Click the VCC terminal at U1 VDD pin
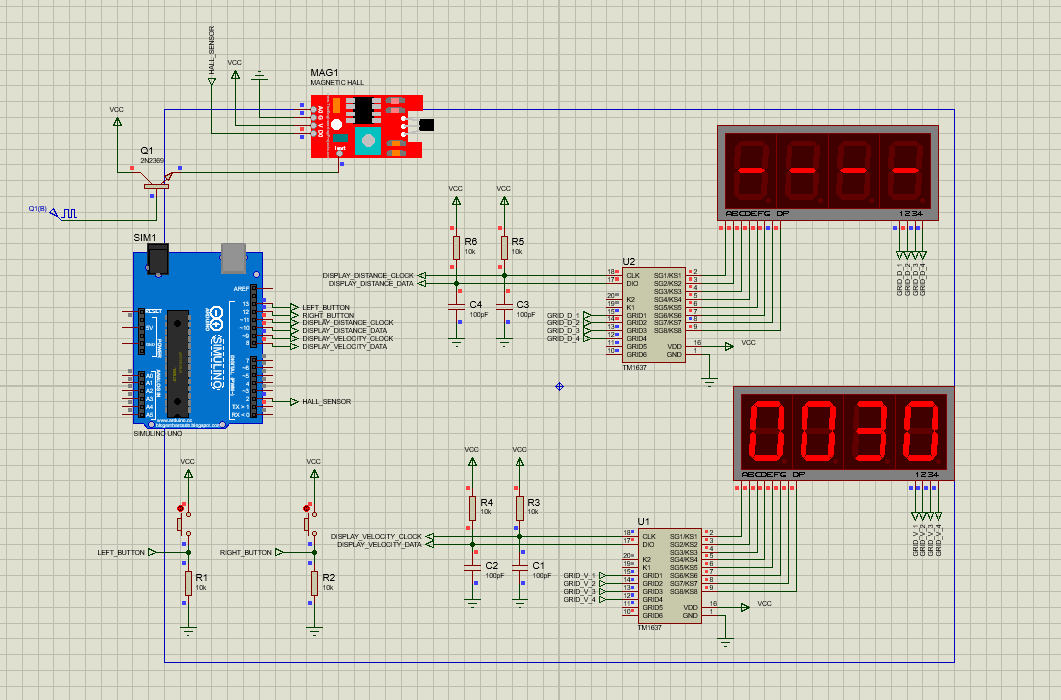The width and height of the screenshot is (1061, 700). click(x=745, y=607)
